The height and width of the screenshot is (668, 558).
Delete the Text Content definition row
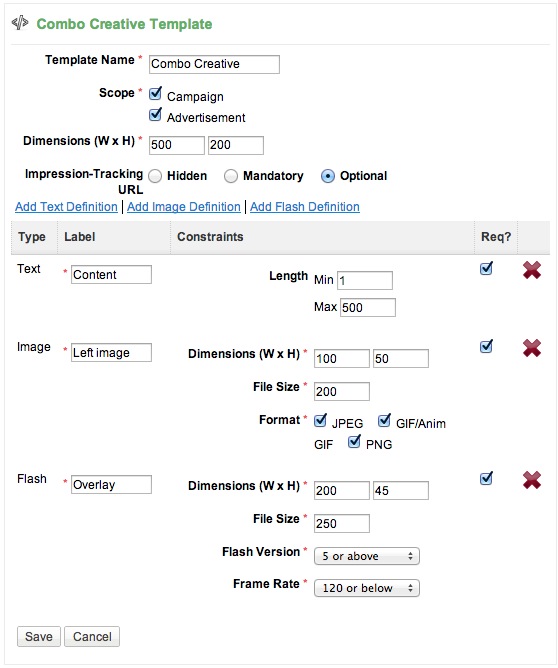coord(532,270)
